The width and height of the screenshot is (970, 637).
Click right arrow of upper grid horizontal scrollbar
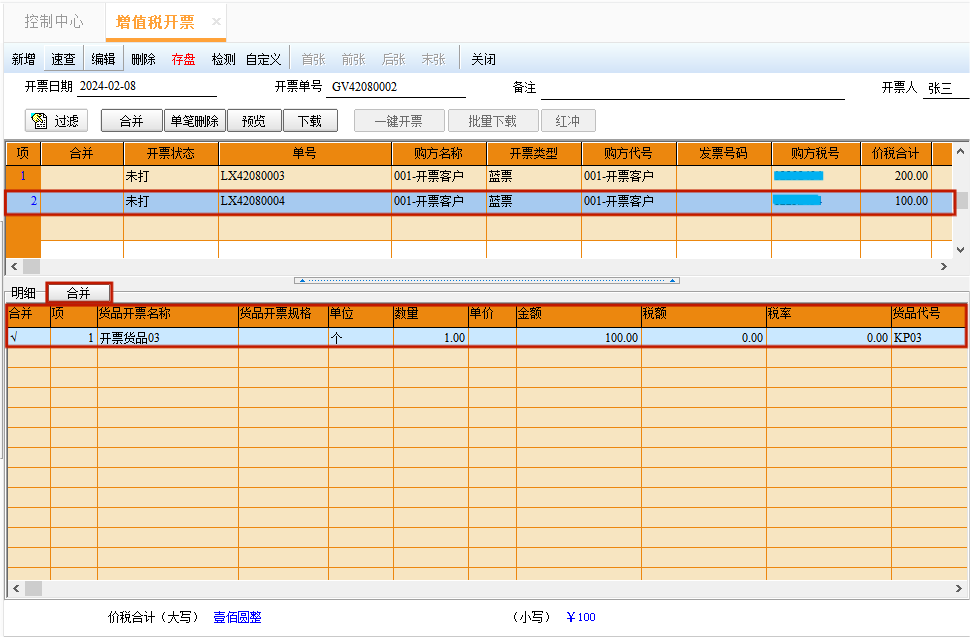[x=943, y=267]
